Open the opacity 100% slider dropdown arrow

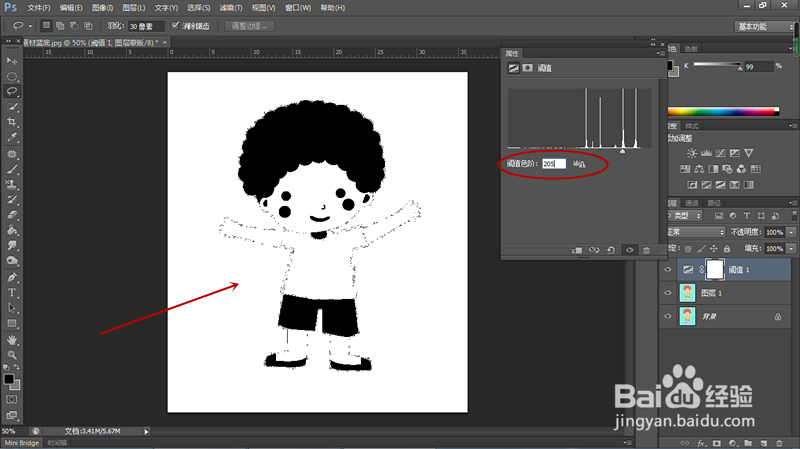(791, 232)
